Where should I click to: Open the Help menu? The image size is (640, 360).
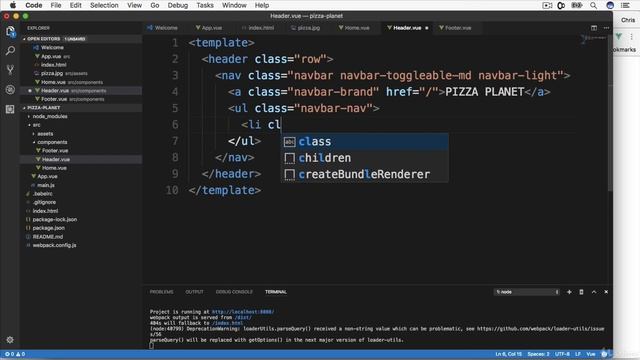(x=262, y=5)
